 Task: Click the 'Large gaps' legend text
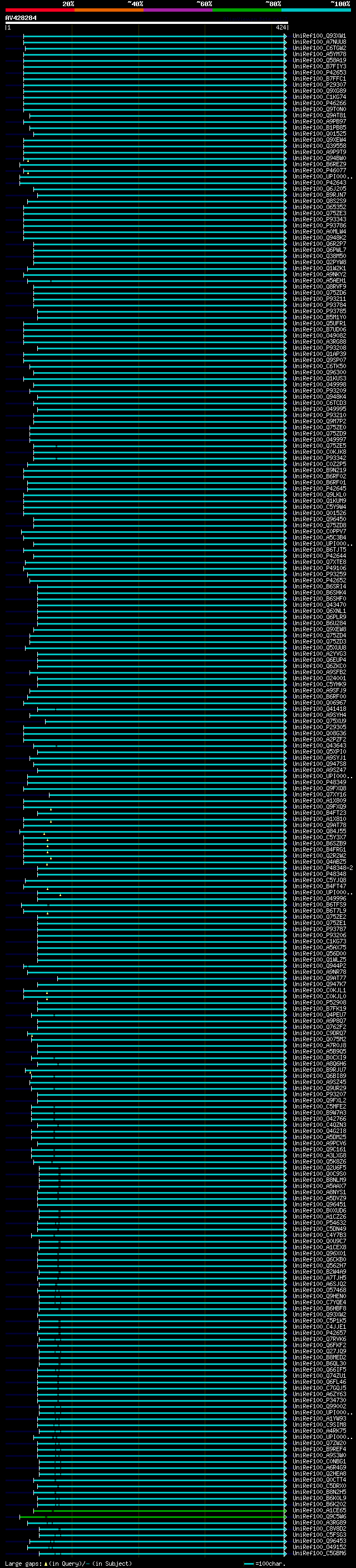(x=24, y=1563)
